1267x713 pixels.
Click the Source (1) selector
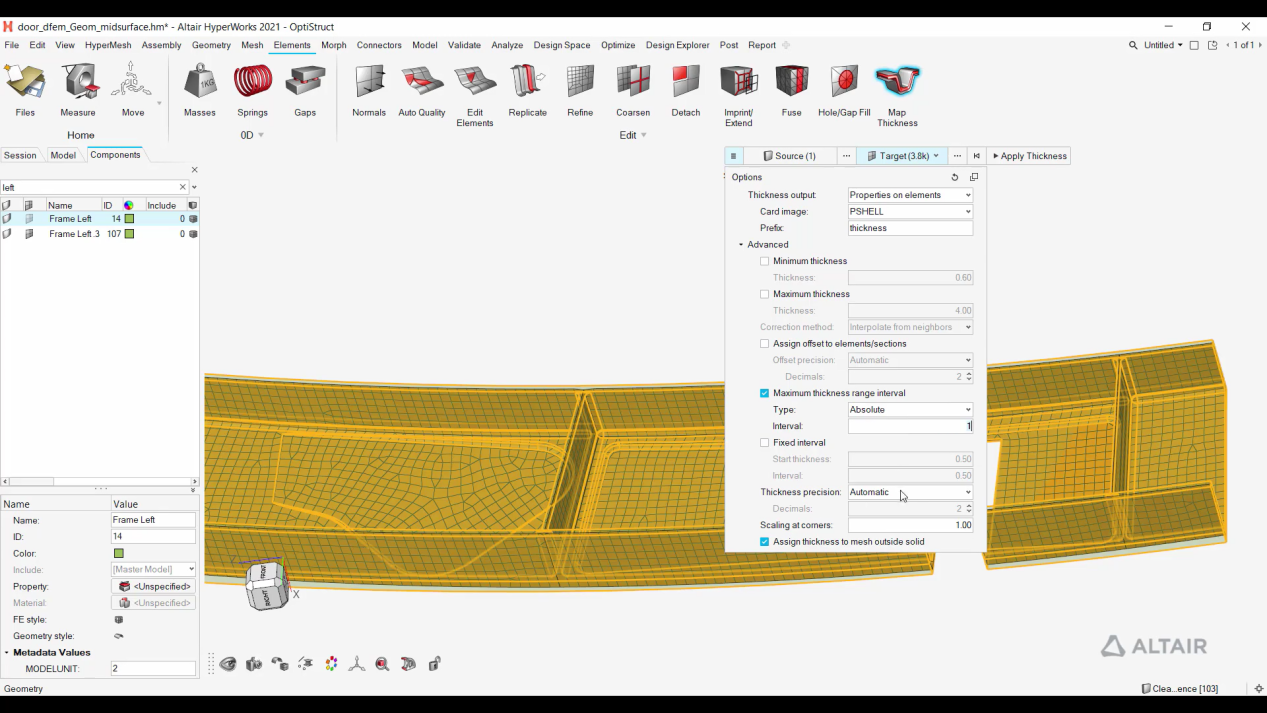tap(790, 156)
